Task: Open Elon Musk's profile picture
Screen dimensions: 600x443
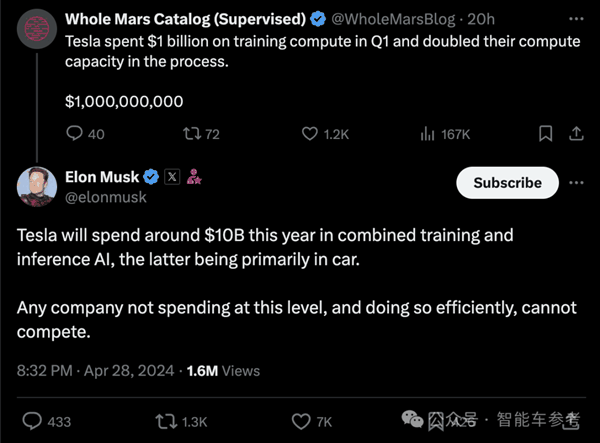Action: (x=38, y=186)
